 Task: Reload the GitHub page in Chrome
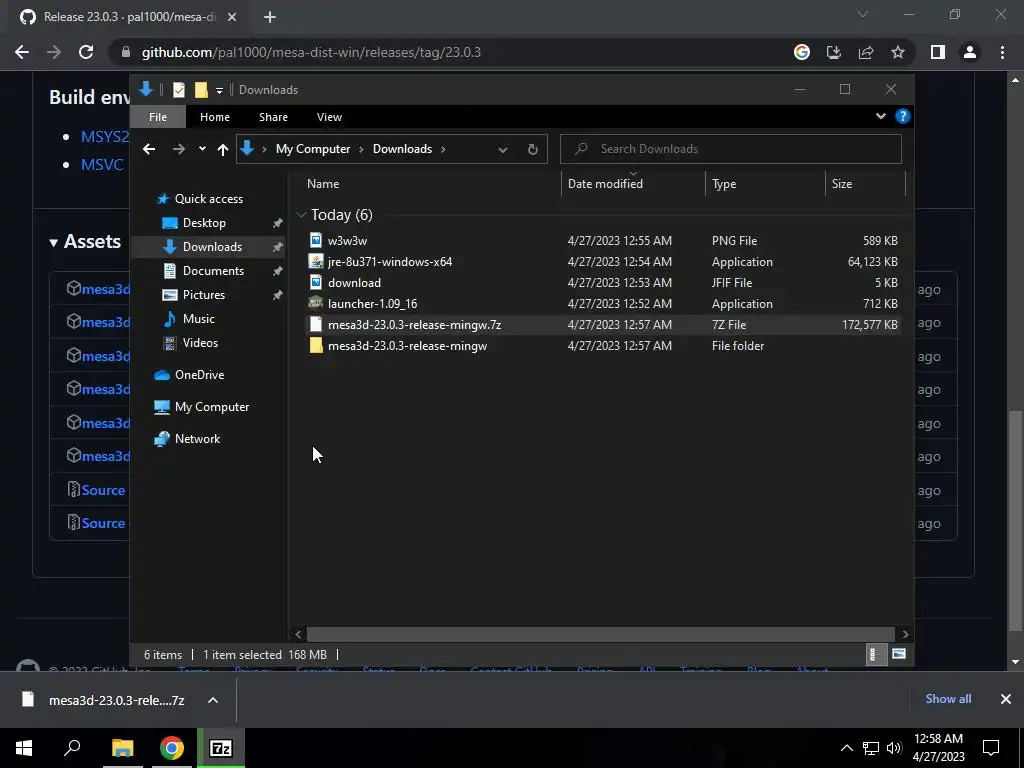tap(86, 52)
